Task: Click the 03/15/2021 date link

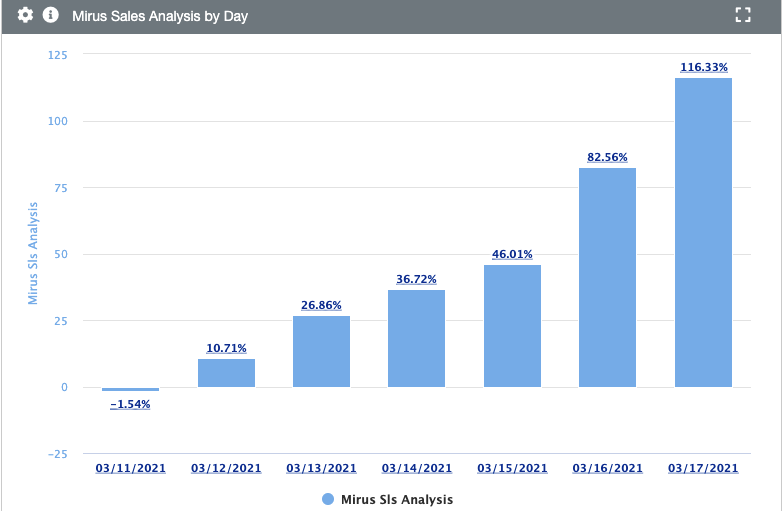Action: pos(512,468)
